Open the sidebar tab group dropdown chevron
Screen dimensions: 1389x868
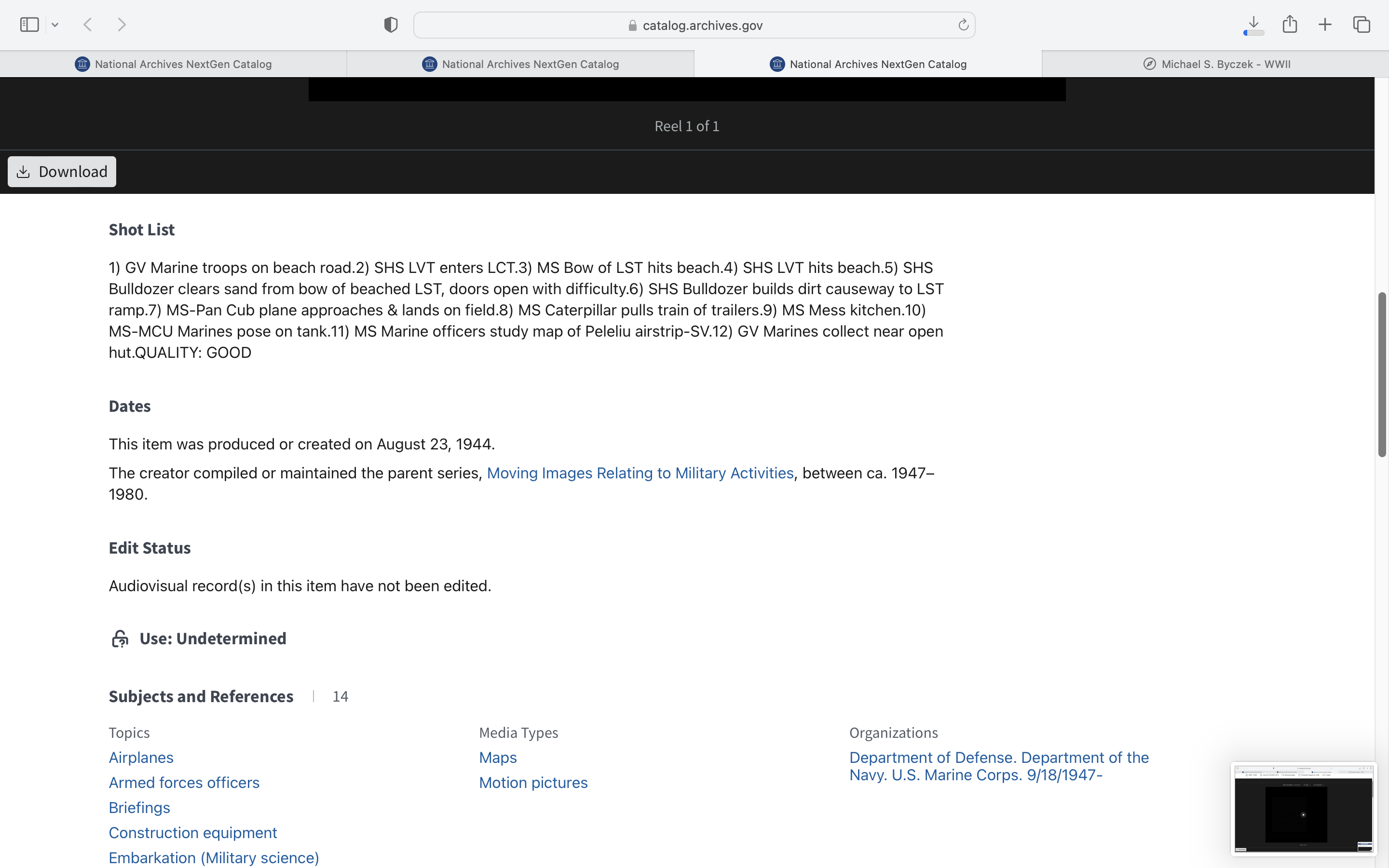click(55, 25)
